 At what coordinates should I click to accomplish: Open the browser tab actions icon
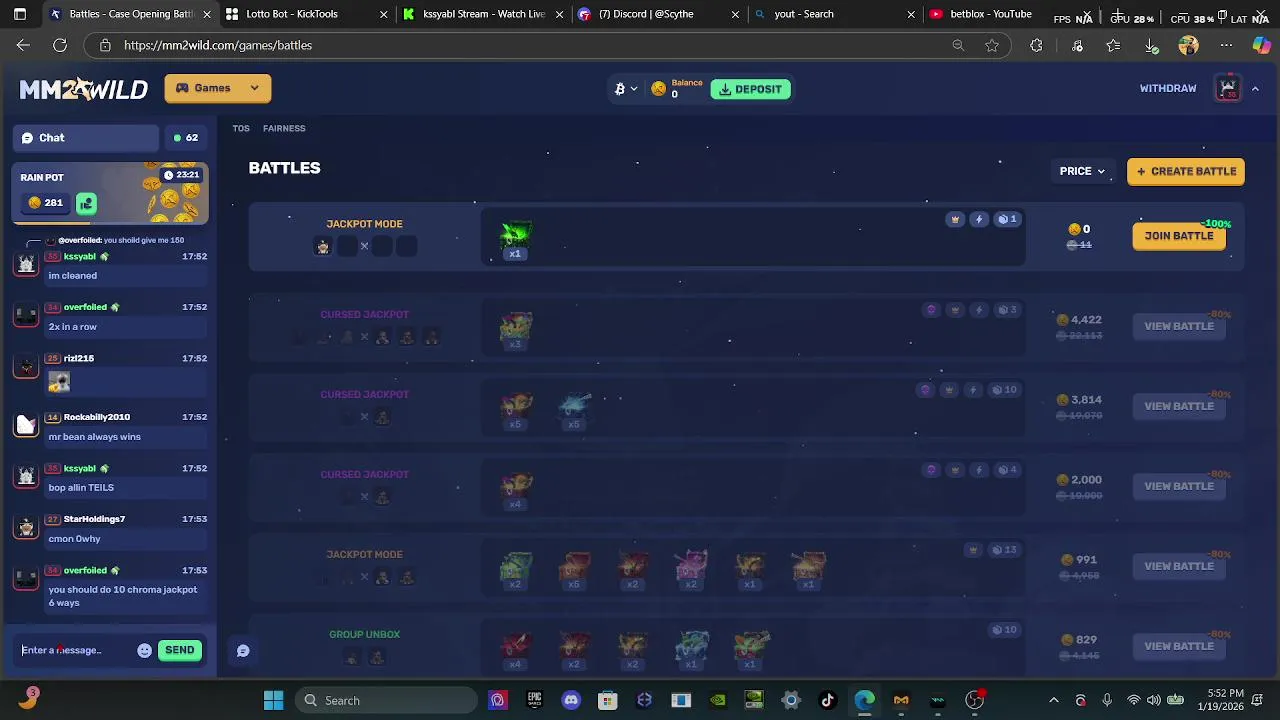click(19, 14)
